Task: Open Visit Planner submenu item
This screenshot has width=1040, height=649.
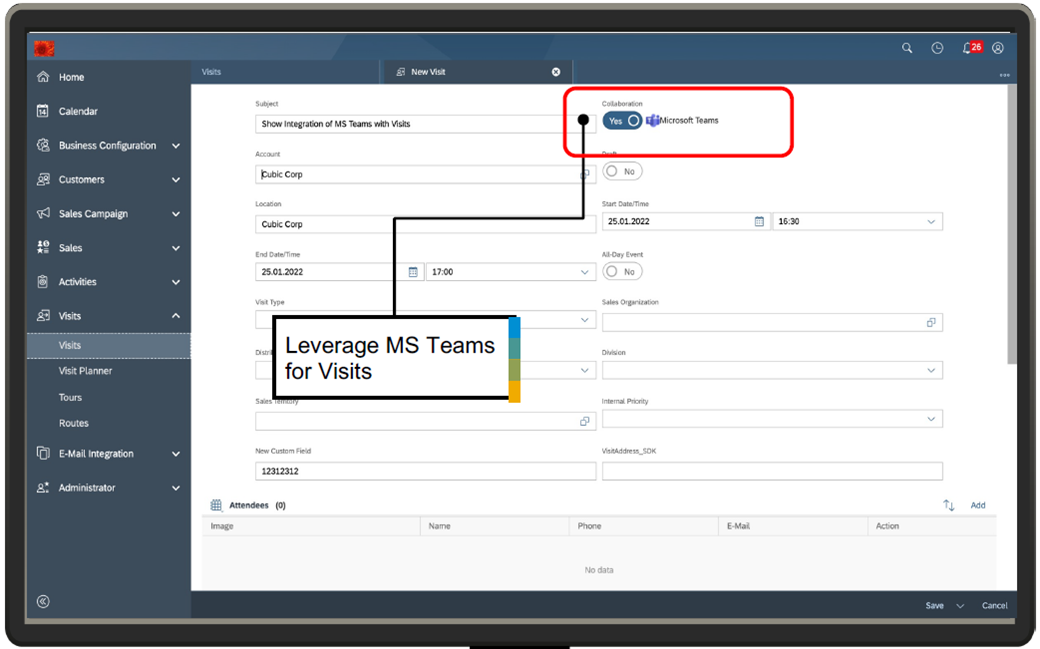Action: (85, 371)
